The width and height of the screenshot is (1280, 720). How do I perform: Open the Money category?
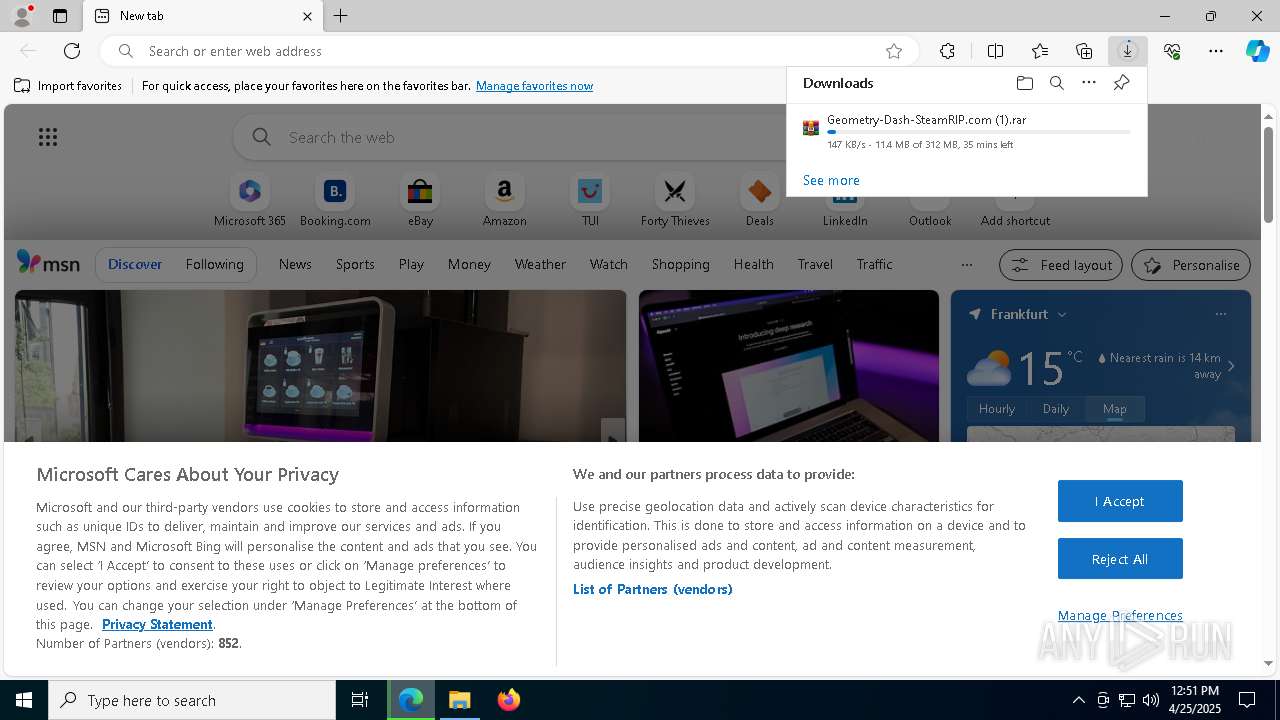[469, 264]
